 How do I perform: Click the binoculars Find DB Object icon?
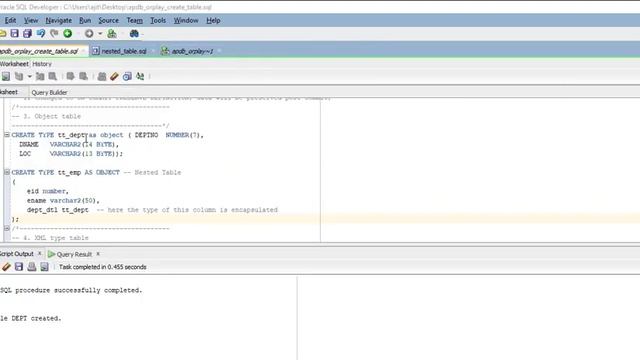[x=134, y=33]
